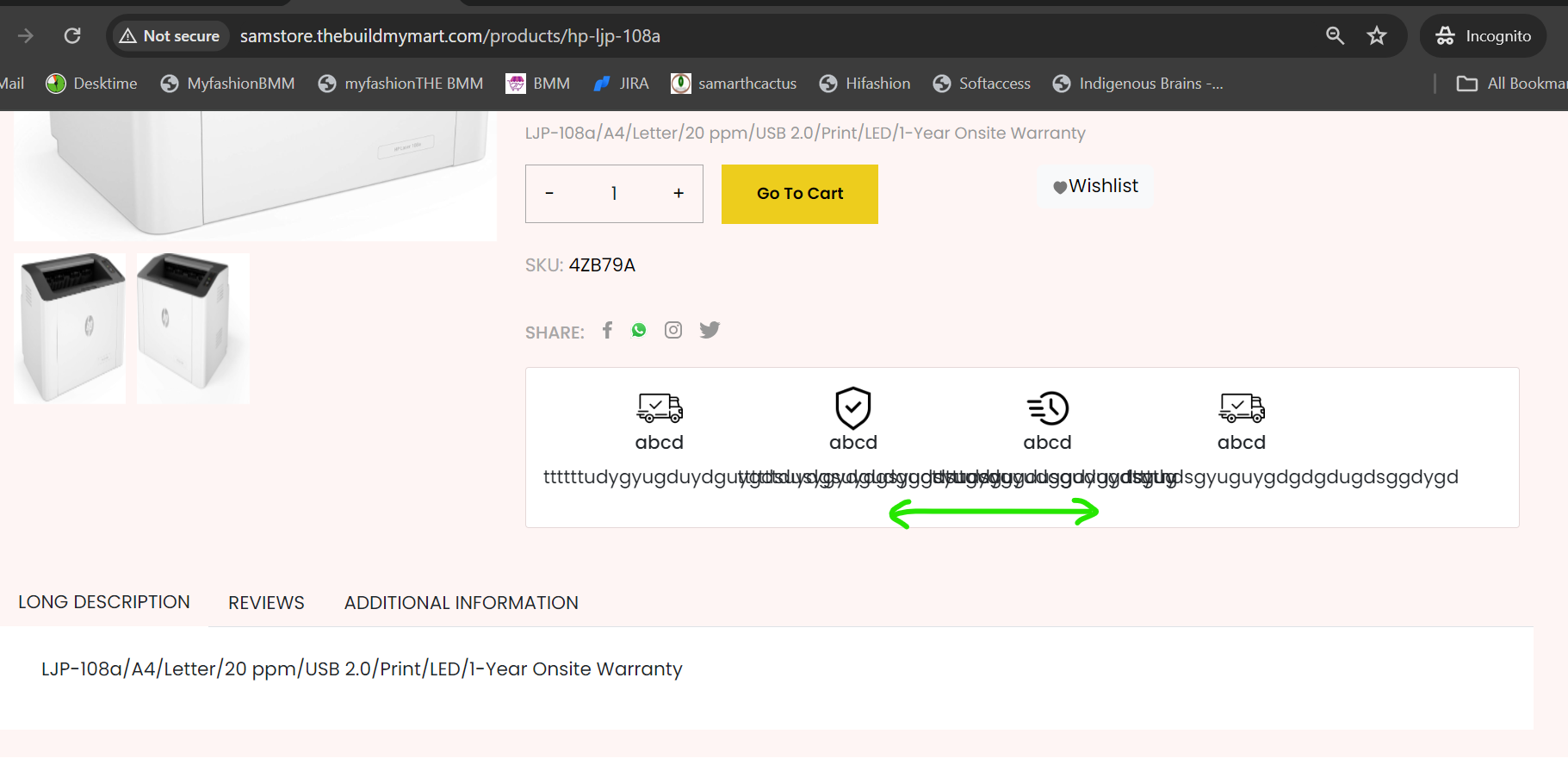Open the Desktime bookmark
The width and height of the screenshot is (1568, 771).
pyautogui.click(x=92, y=84)
